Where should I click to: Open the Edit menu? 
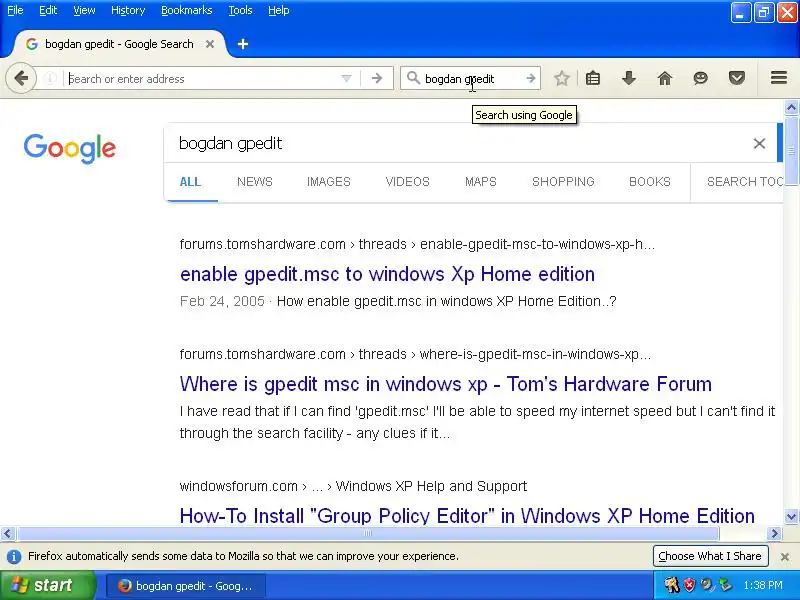click(x=48, y=10)
